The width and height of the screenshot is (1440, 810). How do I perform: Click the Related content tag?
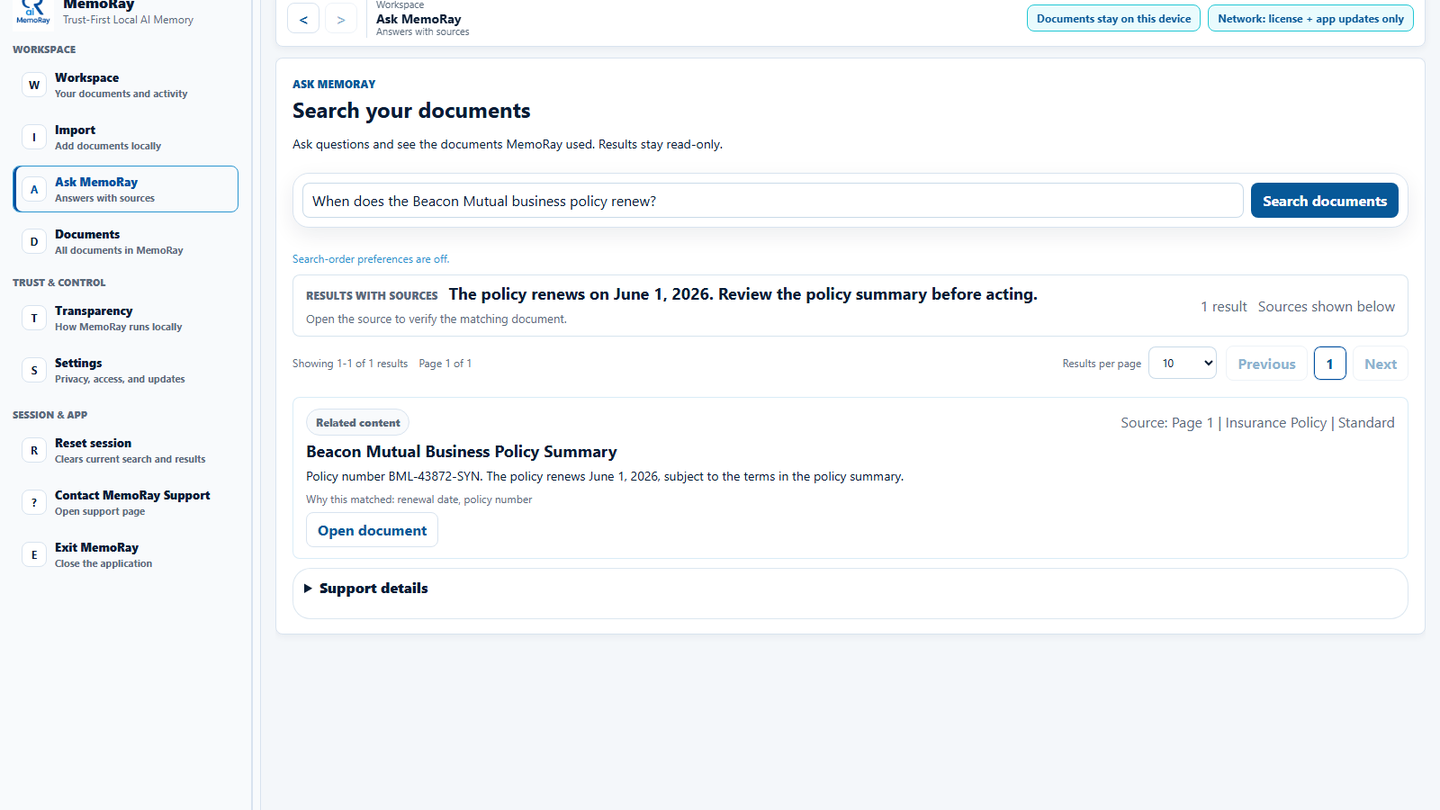(x=357, y=423)
